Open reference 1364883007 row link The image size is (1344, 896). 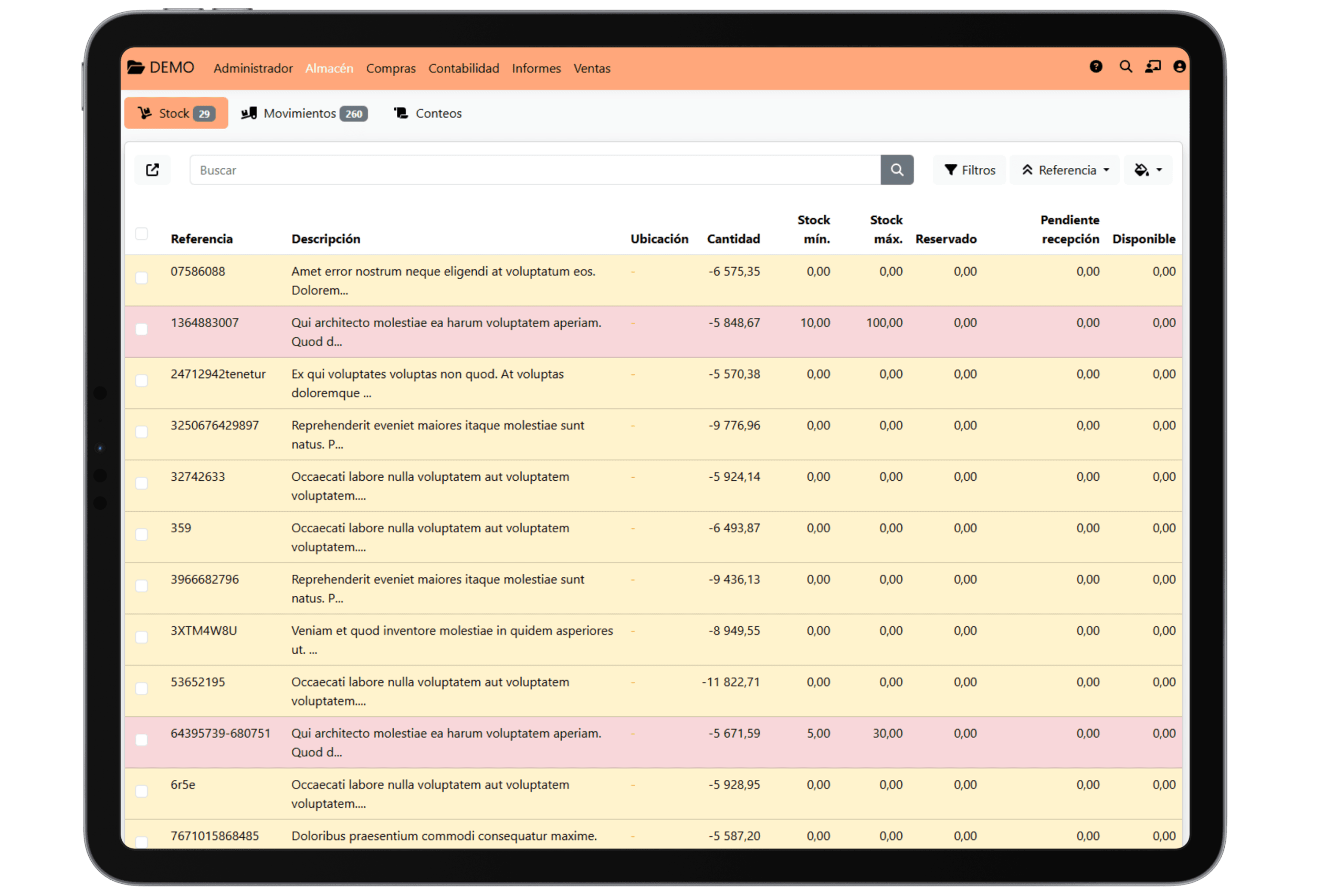point(205,323)
